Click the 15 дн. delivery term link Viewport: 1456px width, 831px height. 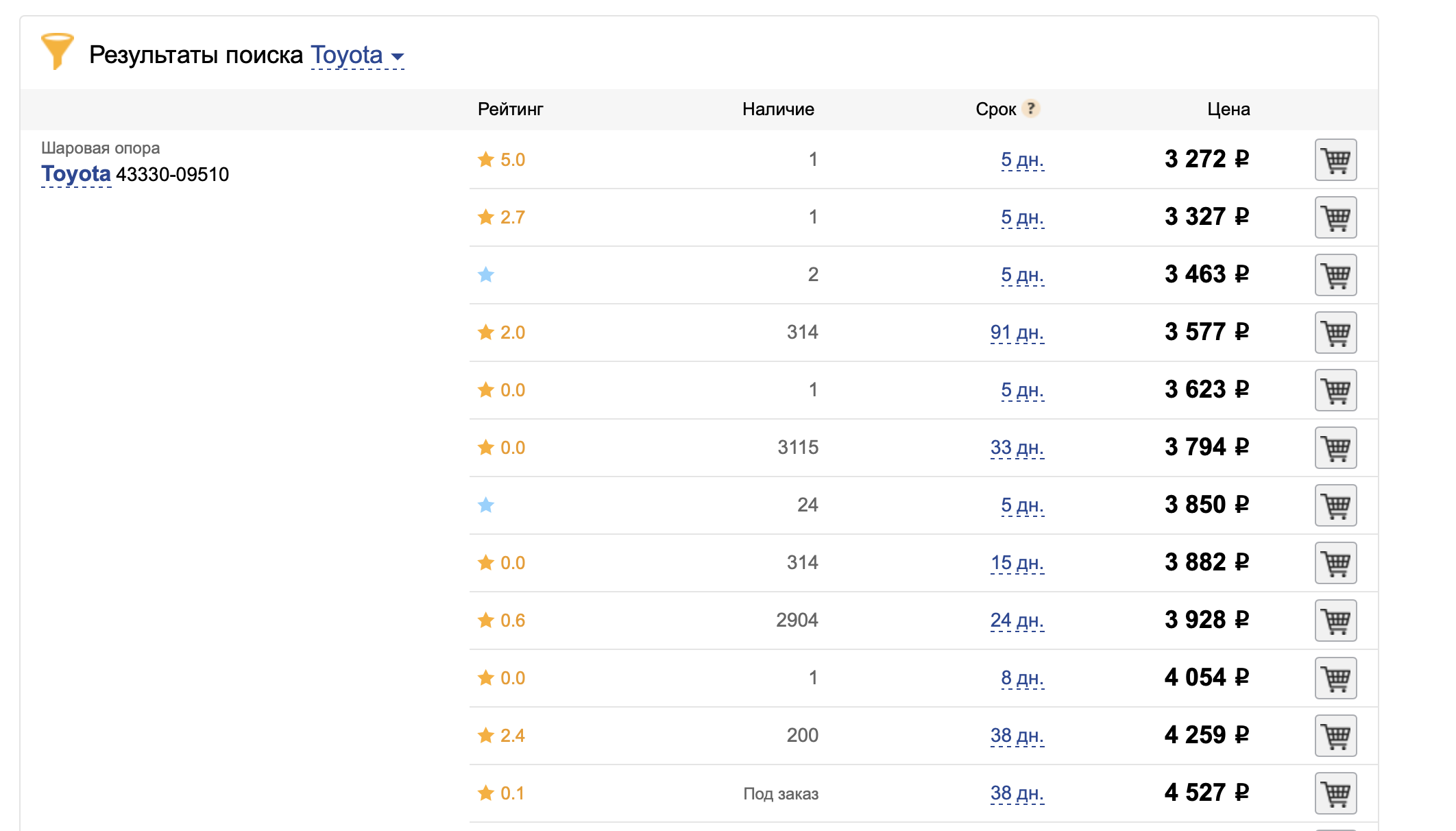[x=1017, y=563]
